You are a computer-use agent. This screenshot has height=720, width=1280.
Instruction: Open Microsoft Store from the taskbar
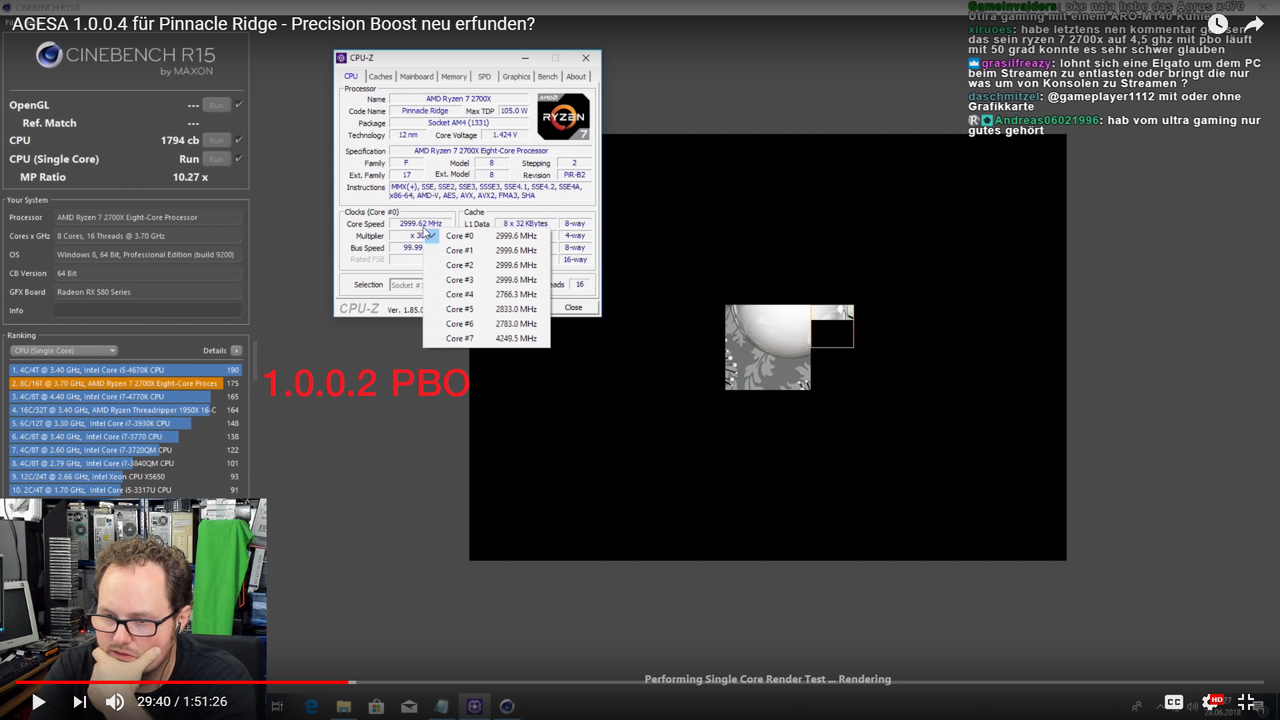point(376,707)
